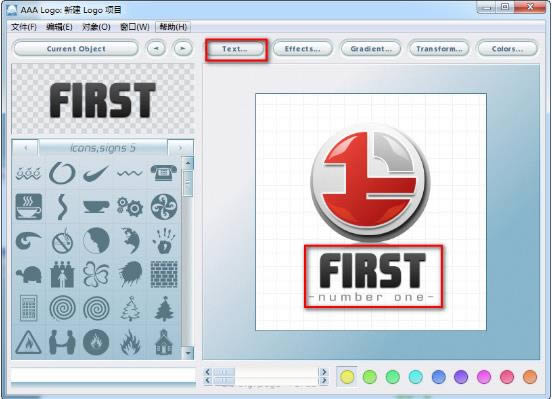552x399 pixels.
Task: Open the 文件(F) menu
Action: pyautogui.click(x=24, y=27)
